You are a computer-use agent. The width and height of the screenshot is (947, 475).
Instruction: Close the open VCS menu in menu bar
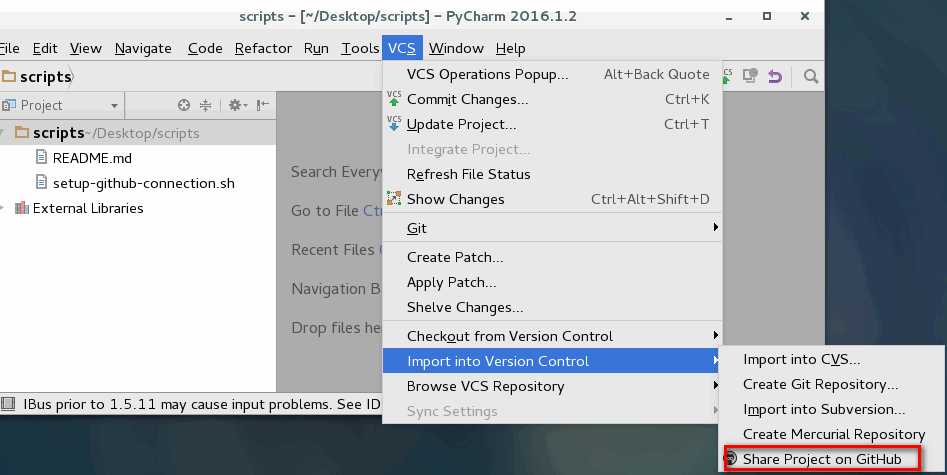402,48
